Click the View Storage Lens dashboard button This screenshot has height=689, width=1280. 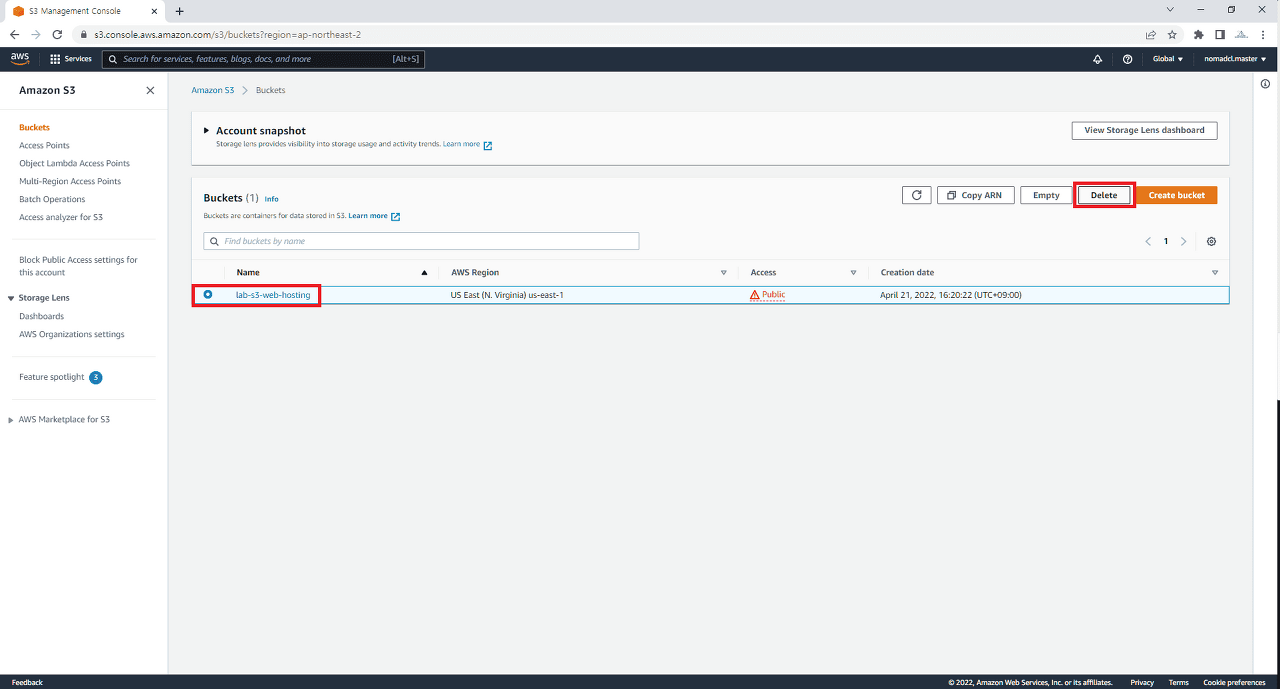[x=1144, y=130]
